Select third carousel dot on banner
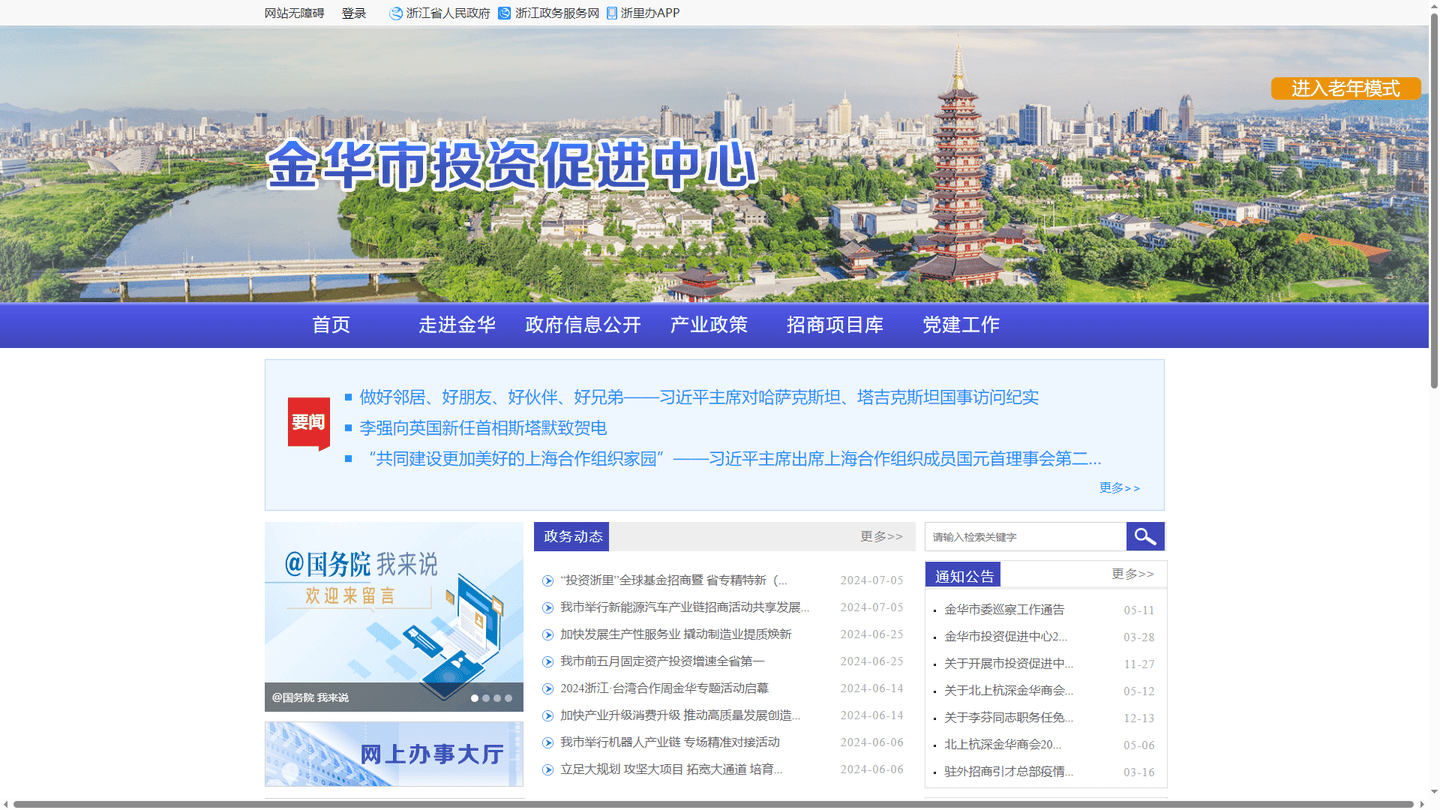 point(497,698)
